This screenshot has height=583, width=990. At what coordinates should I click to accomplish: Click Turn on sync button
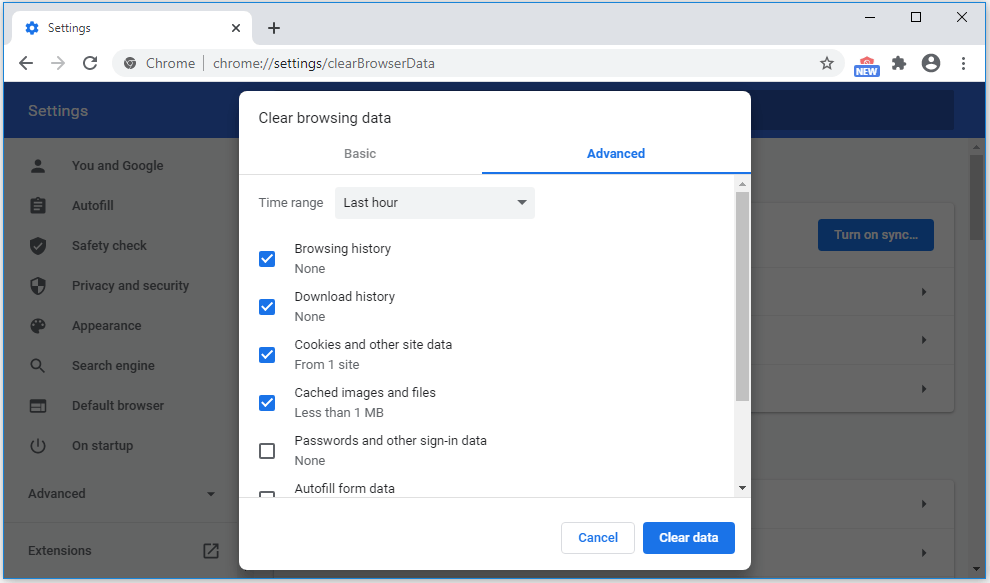(875, 235)
